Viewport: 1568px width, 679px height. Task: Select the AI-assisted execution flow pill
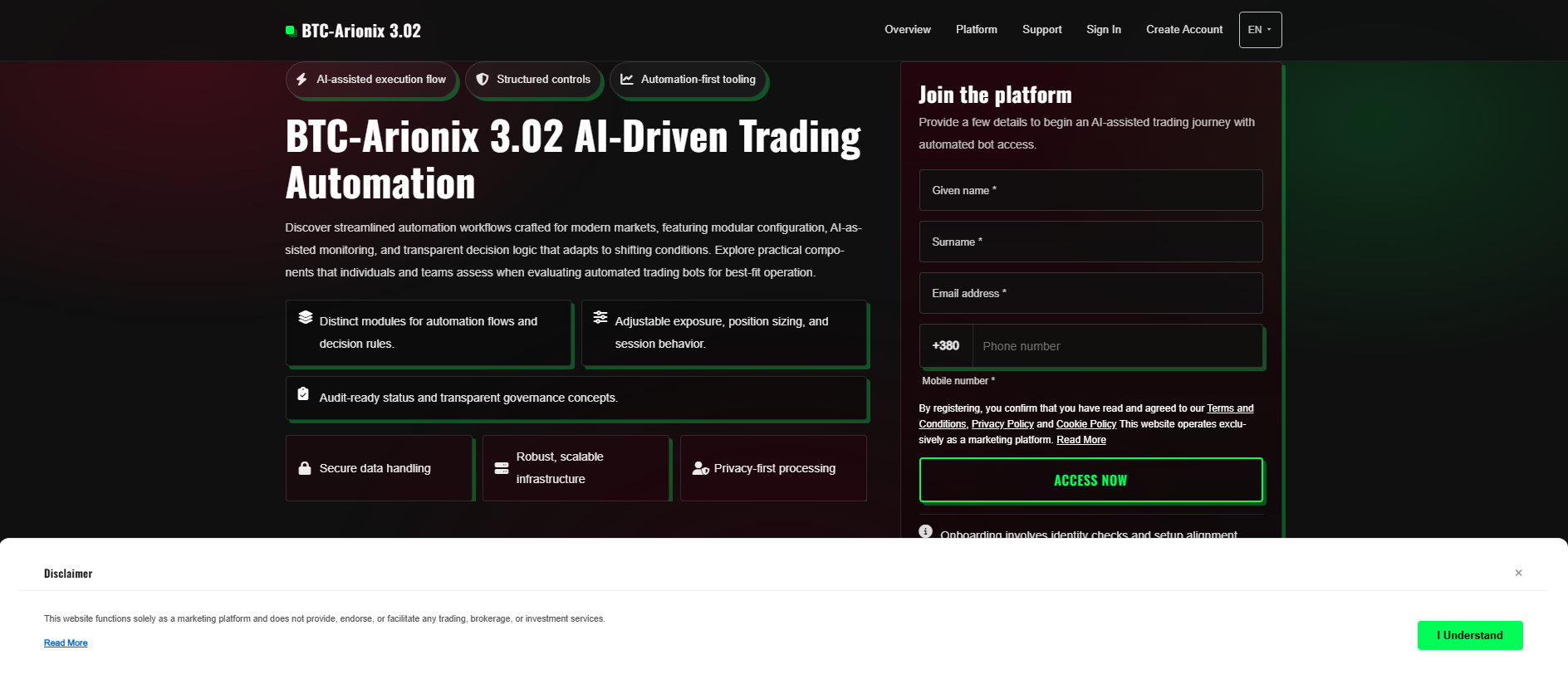coord(371,80)
